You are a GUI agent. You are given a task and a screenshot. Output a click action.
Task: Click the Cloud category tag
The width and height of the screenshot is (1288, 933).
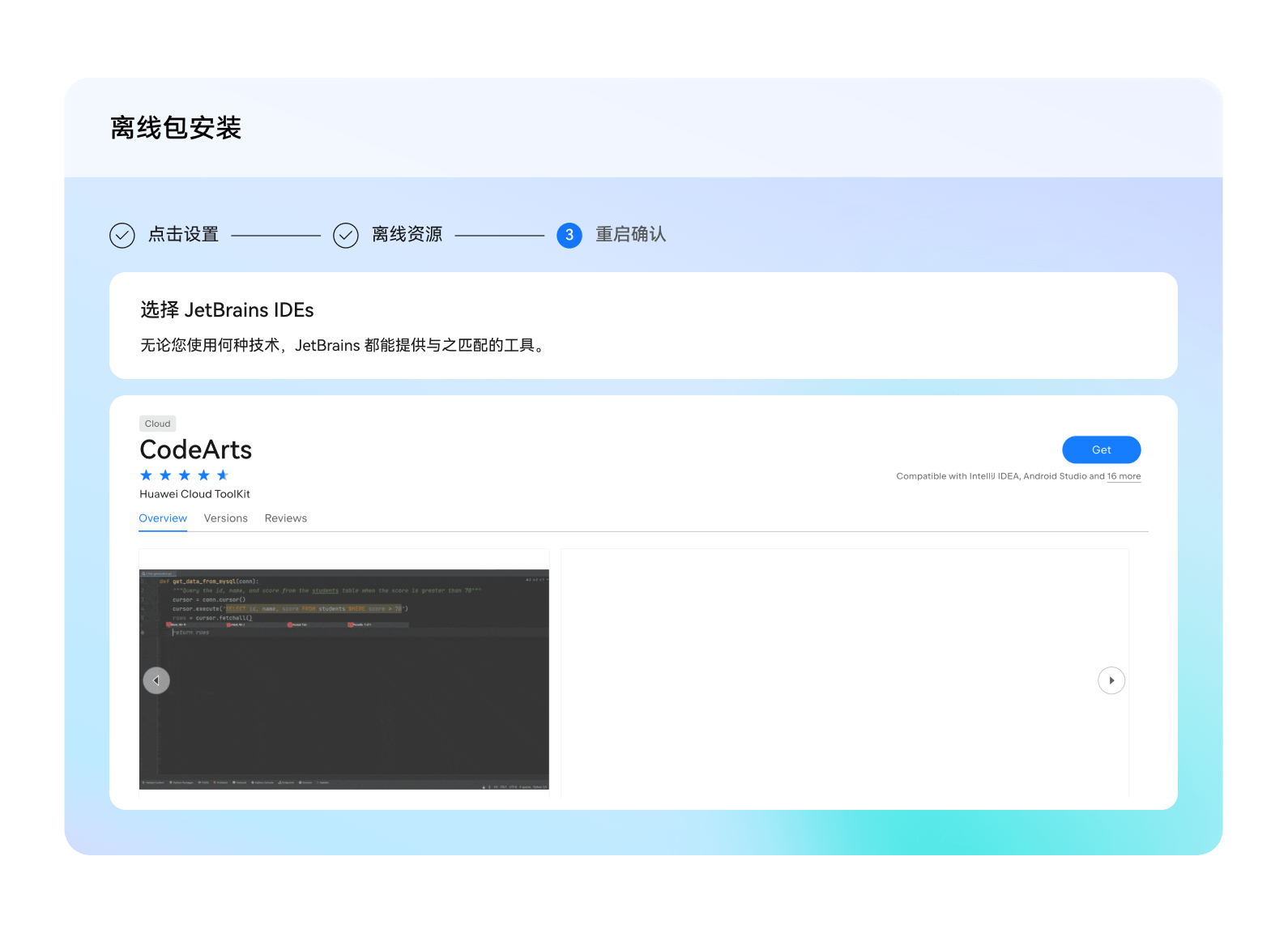tap(157, 424)
